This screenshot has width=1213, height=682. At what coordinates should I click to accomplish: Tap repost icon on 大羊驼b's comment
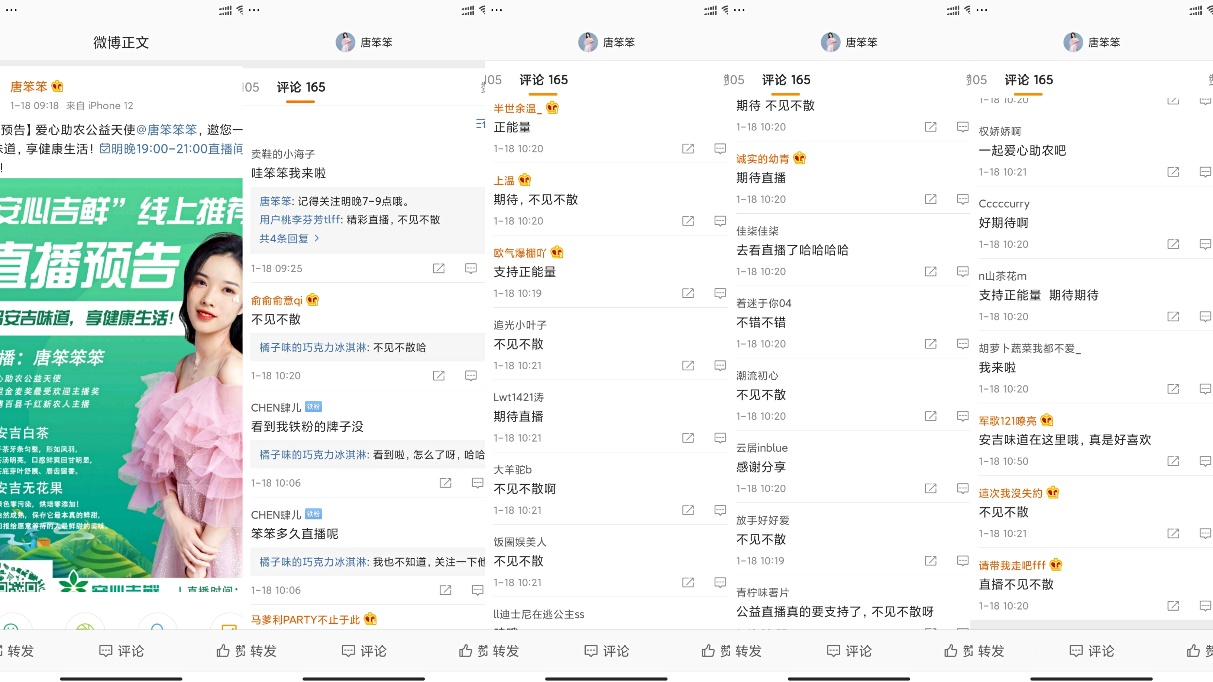[688, 510]
